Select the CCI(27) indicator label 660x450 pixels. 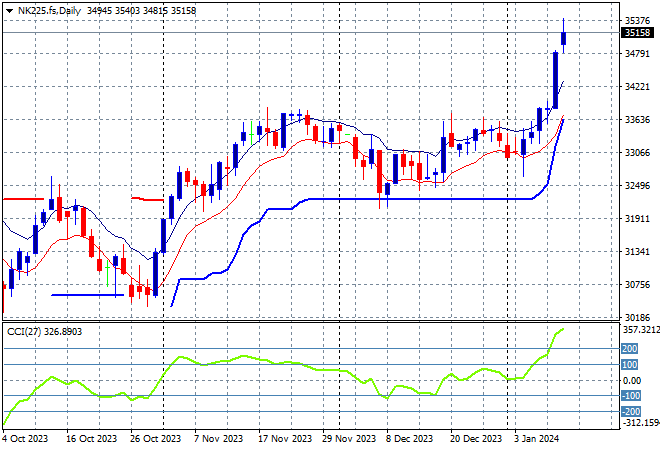click(30, 329)
